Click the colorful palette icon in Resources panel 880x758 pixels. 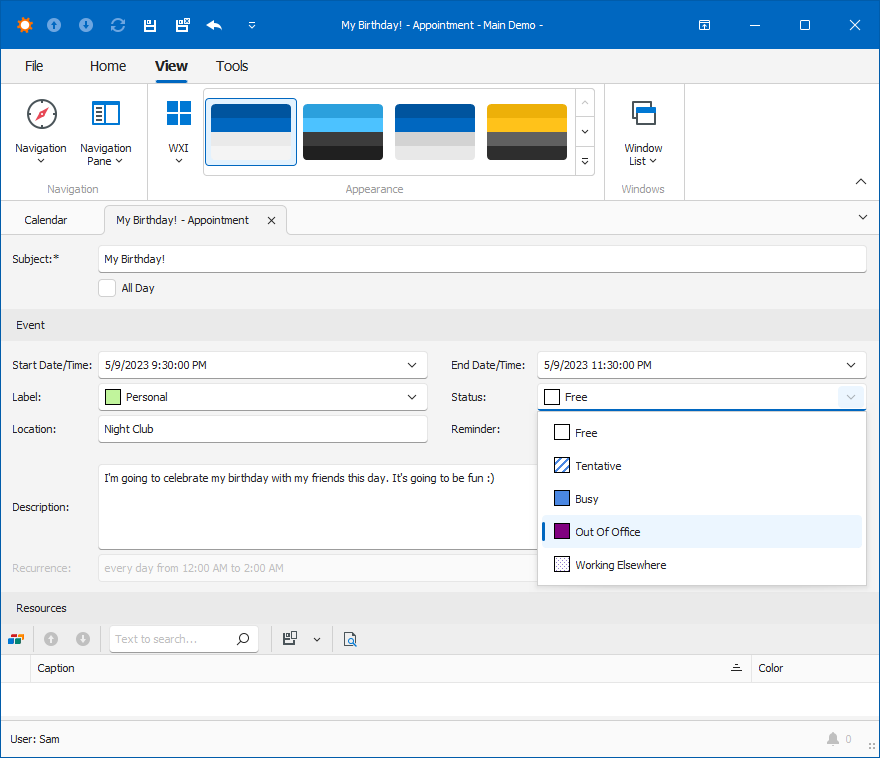[16, 638]
